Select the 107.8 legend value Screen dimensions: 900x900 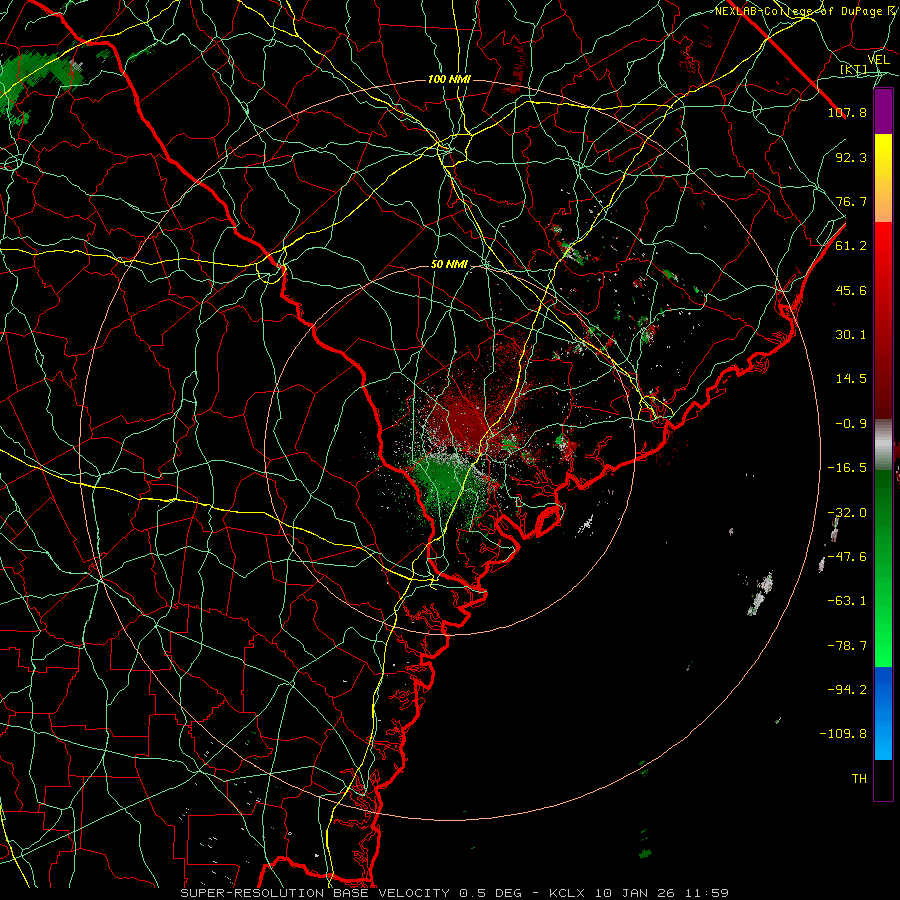pyautogui.click(x=847, y=112)
